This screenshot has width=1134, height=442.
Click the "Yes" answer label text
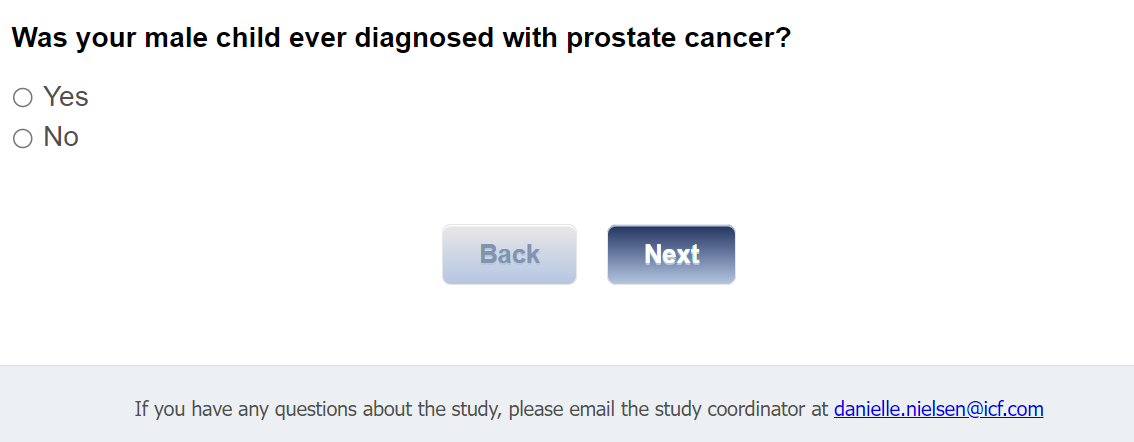[x=66, y=97]
